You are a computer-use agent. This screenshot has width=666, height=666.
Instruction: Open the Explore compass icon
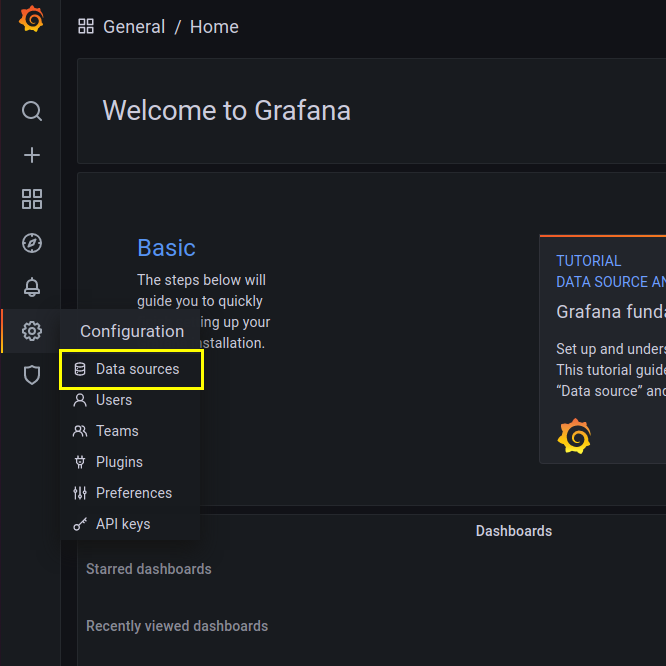tap(32, 243)
